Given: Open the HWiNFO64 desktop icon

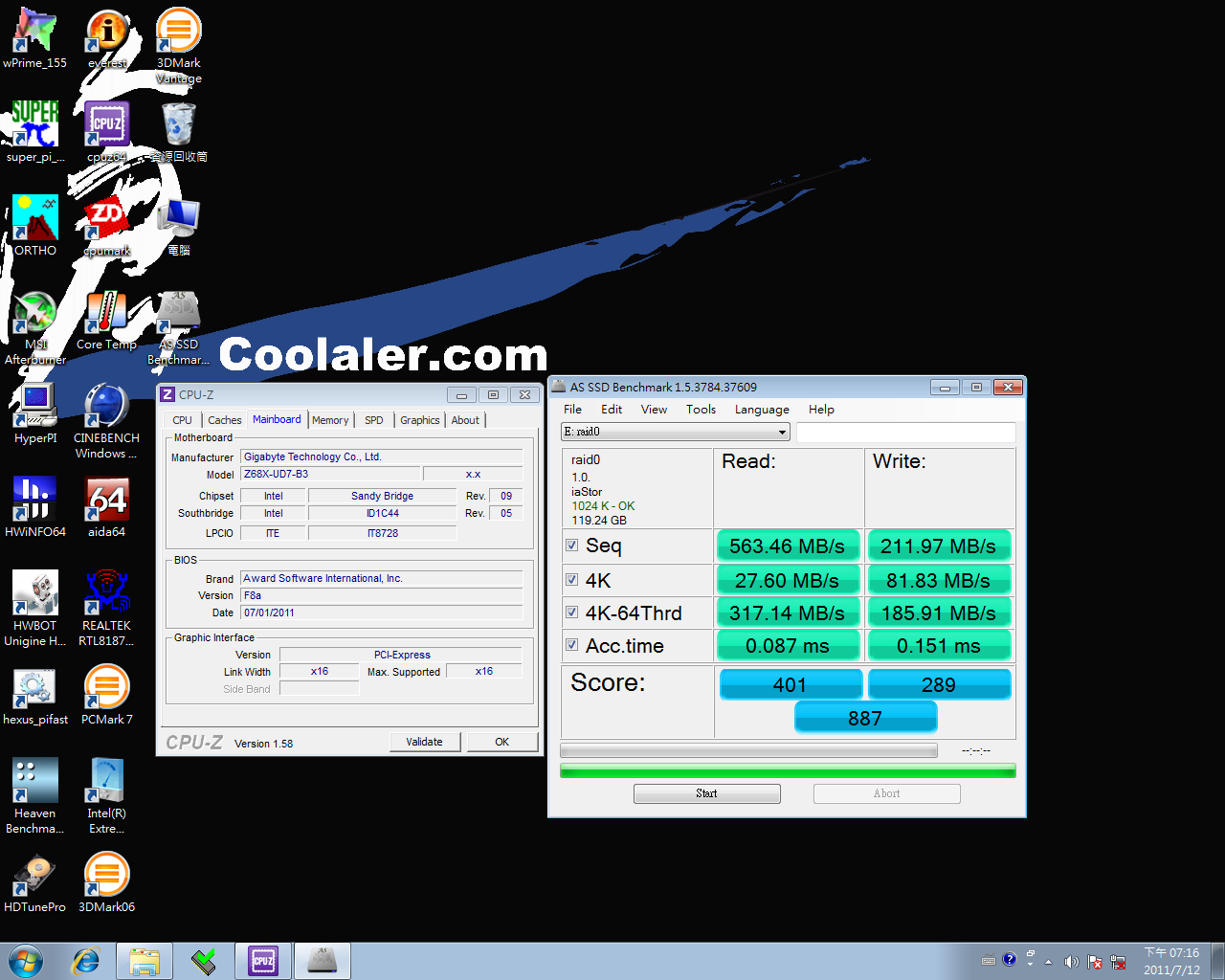Looking at the screenshot, I should coord(35,507).
